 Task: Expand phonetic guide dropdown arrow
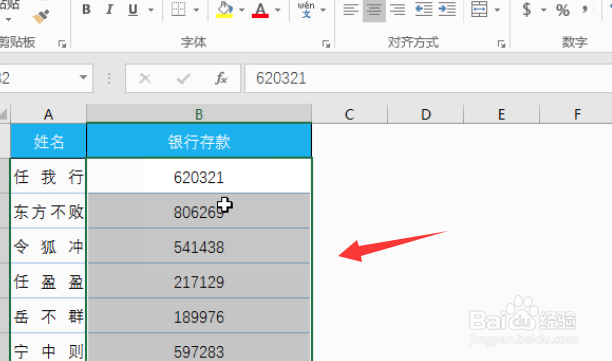(323, 10)
